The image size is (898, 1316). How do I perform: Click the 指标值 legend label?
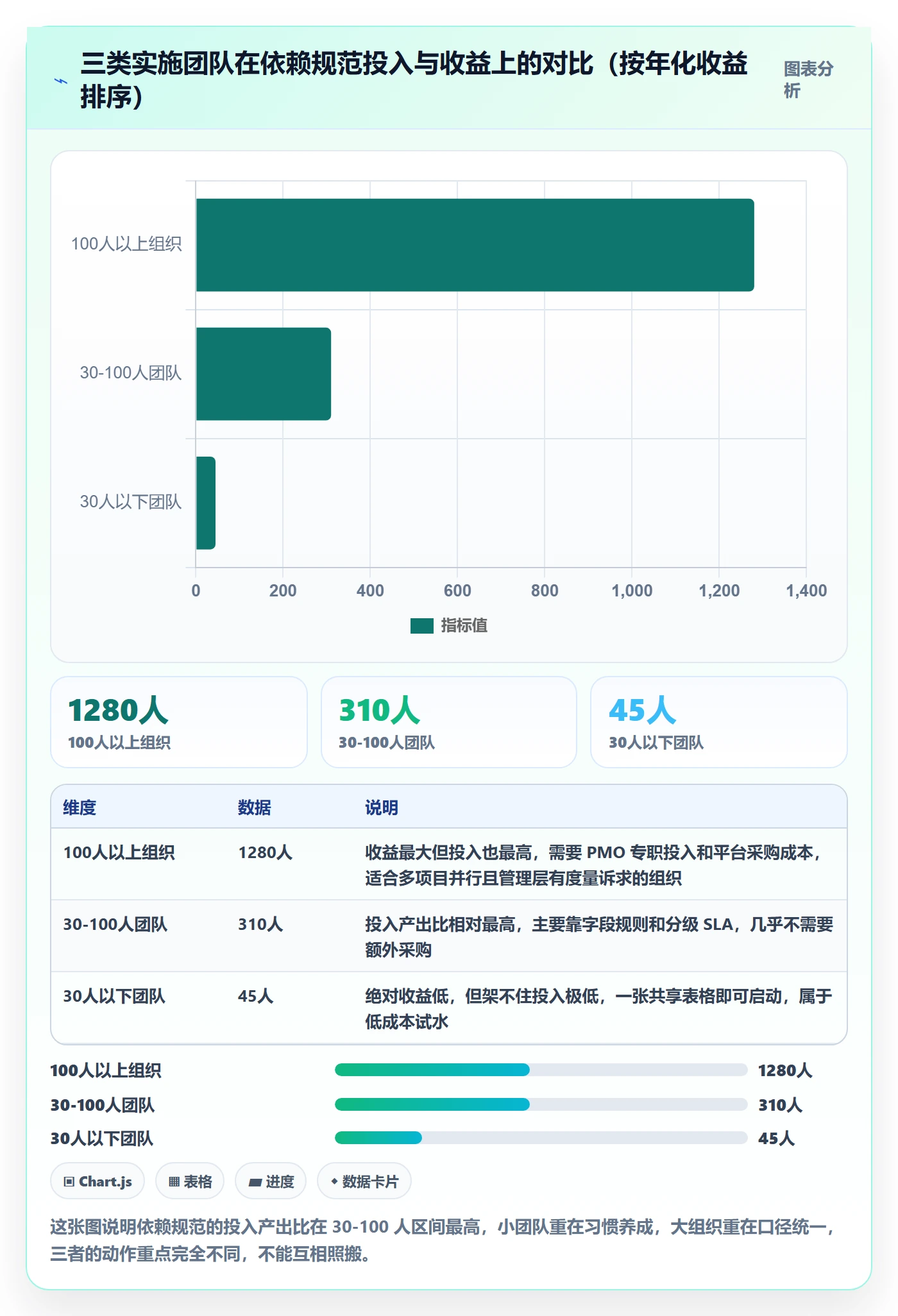click(x=464, y=626)
